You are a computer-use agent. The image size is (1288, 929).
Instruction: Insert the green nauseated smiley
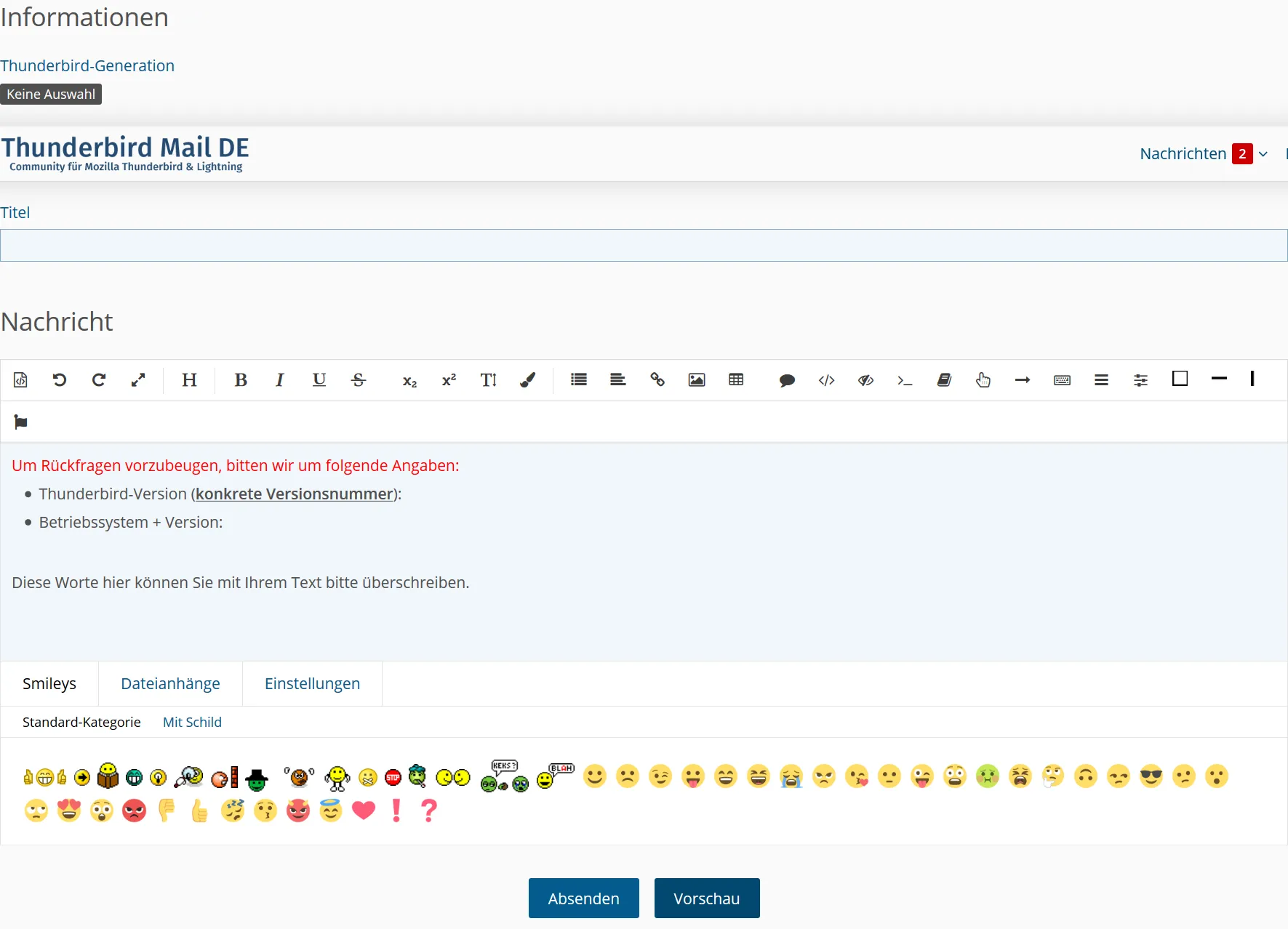988,776
